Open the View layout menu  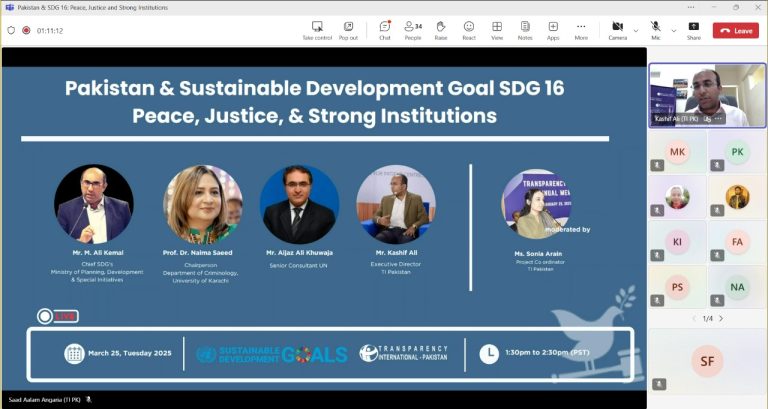pyautogui.click(x=497, y=30)
